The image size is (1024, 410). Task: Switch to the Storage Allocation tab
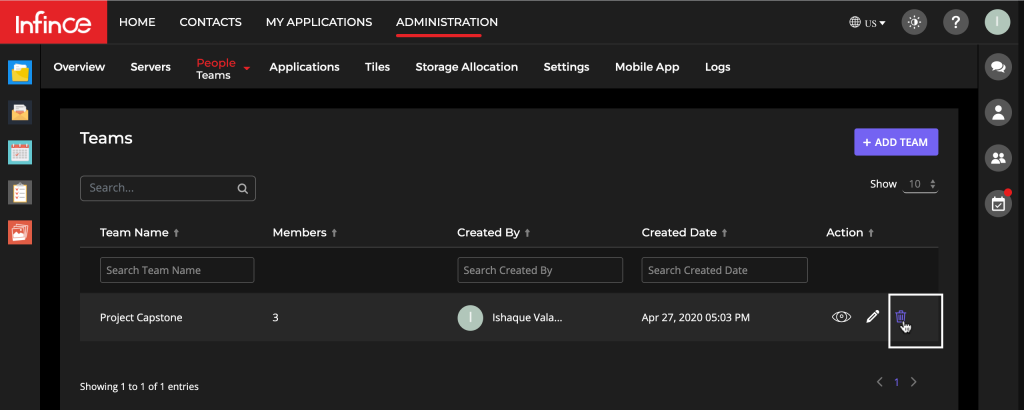(466, 67)
